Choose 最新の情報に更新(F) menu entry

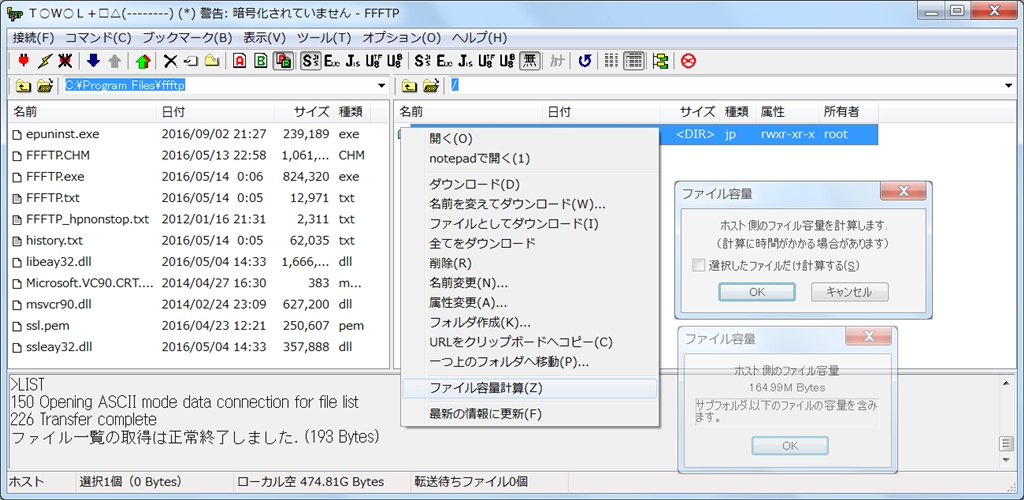[530, 414]
